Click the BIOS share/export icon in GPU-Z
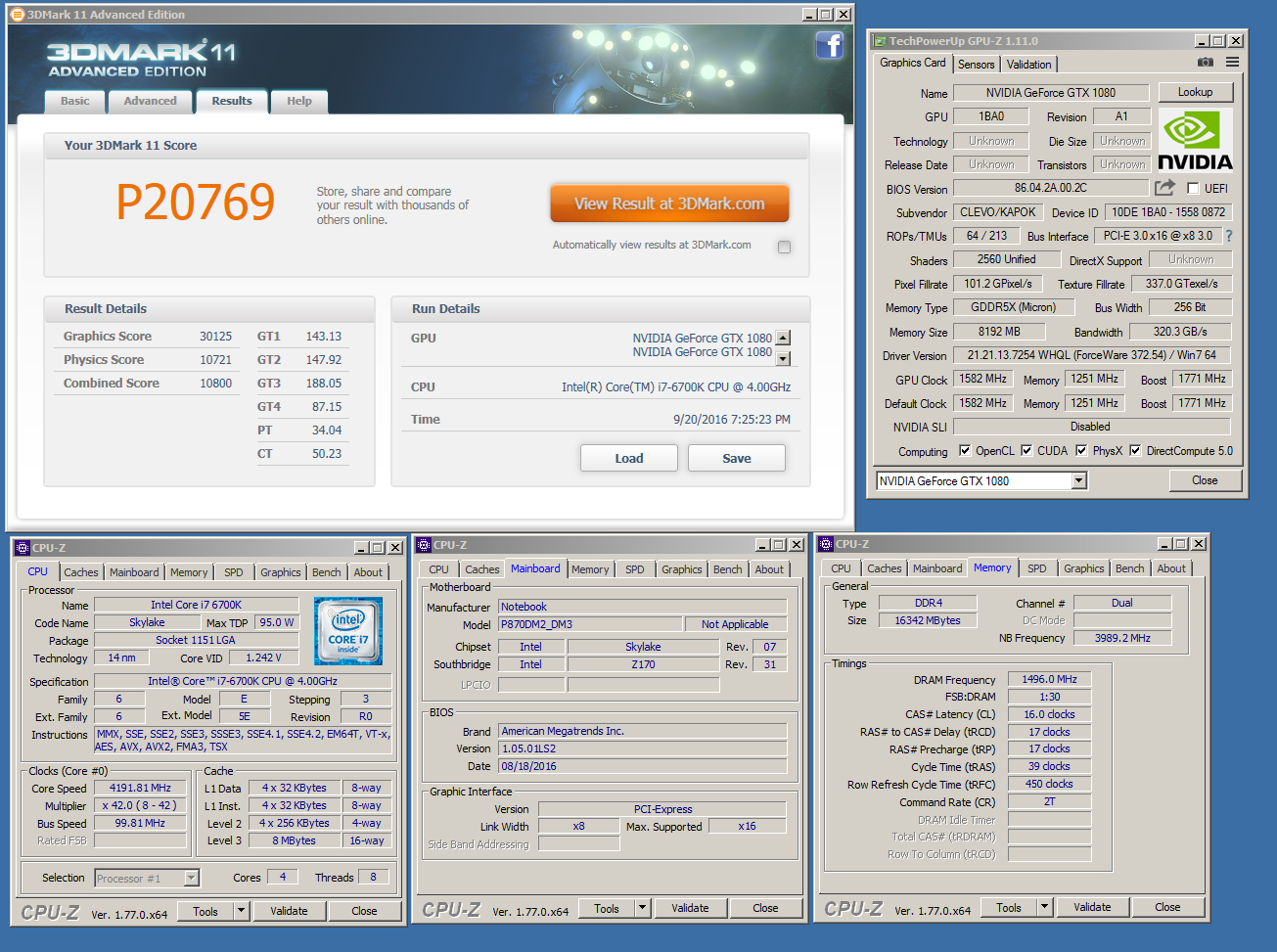 point(1164,188)
